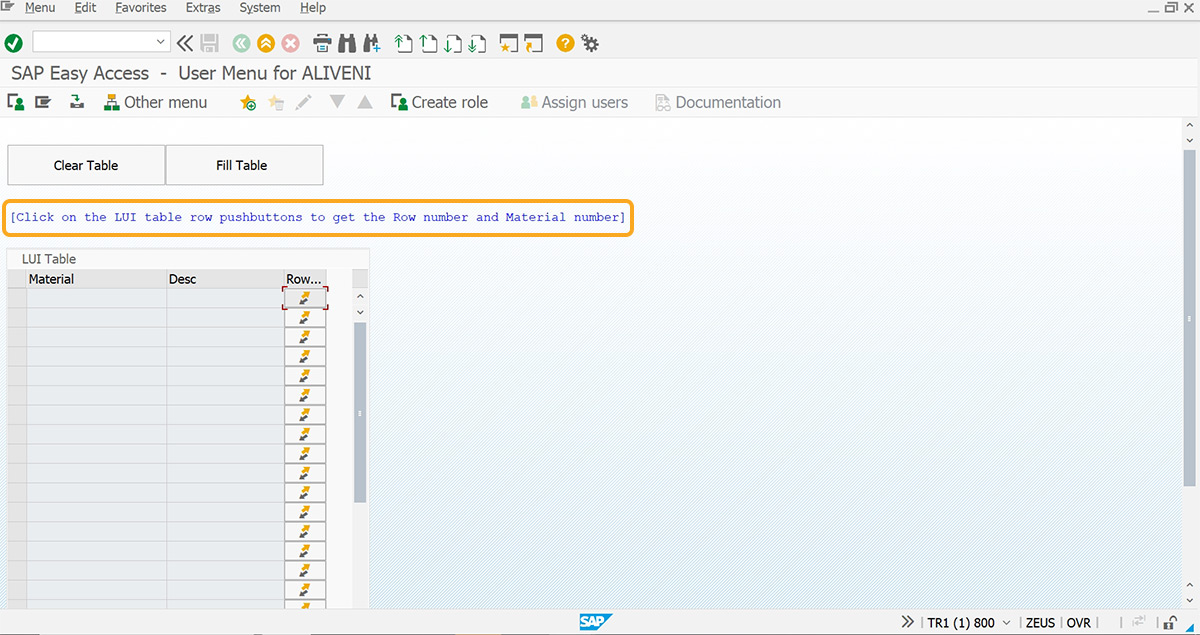Click the main window scroll up arrow
This screenshot has height=635, width=1200.
tap(1189, 126)
